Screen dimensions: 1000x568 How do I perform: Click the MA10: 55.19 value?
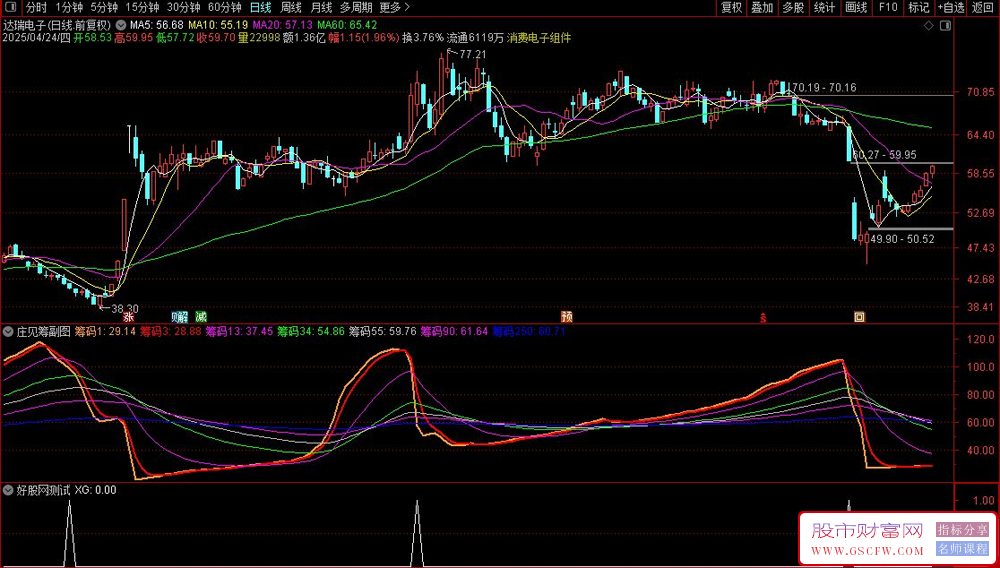218,25
